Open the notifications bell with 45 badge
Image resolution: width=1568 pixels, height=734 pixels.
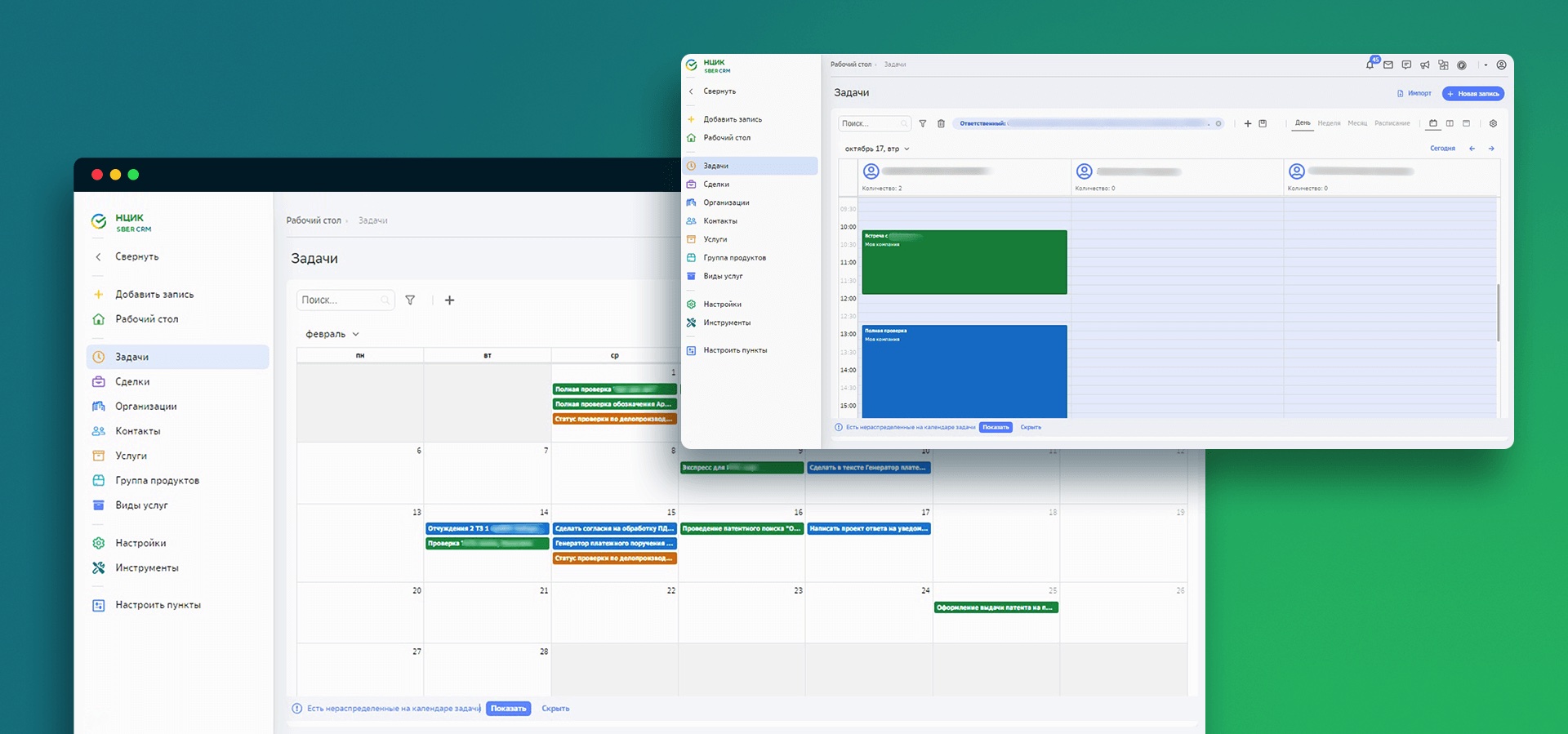(x=1370, y=65)
